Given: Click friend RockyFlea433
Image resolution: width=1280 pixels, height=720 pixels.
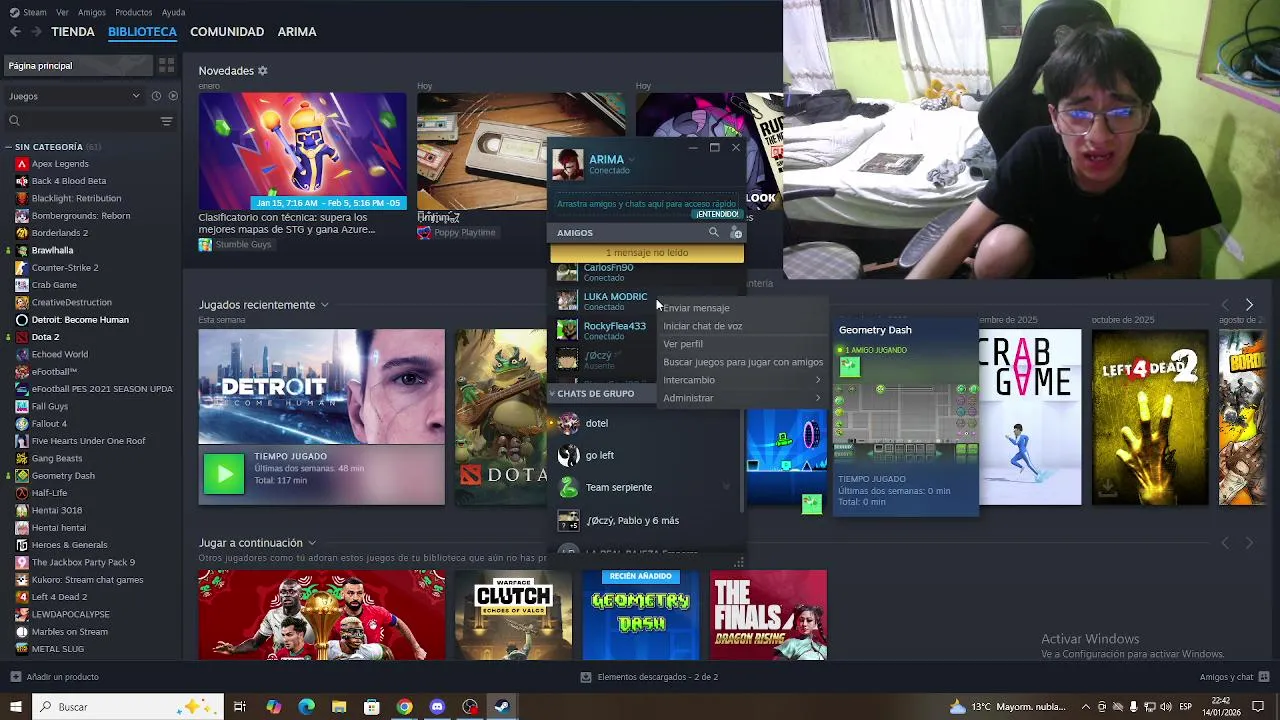Looking at the screenshot, I should click(x=602, y=330).
